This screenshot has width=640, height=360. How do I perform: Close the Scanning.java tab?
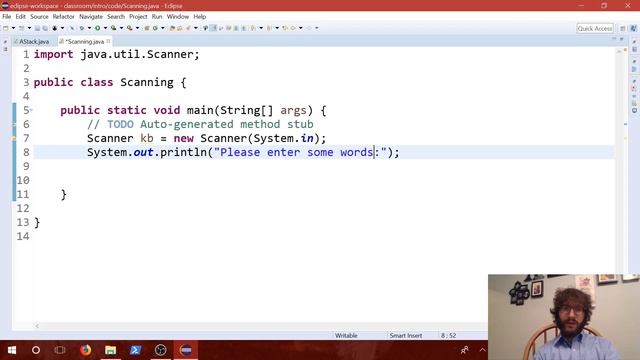click(x=108, y=41)
